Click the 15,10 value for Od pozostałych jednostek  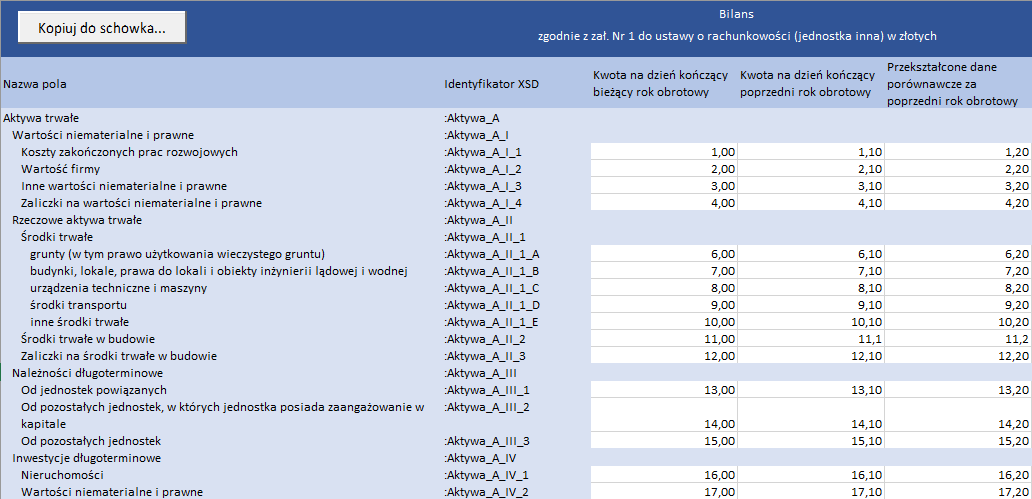coord(812,440)
